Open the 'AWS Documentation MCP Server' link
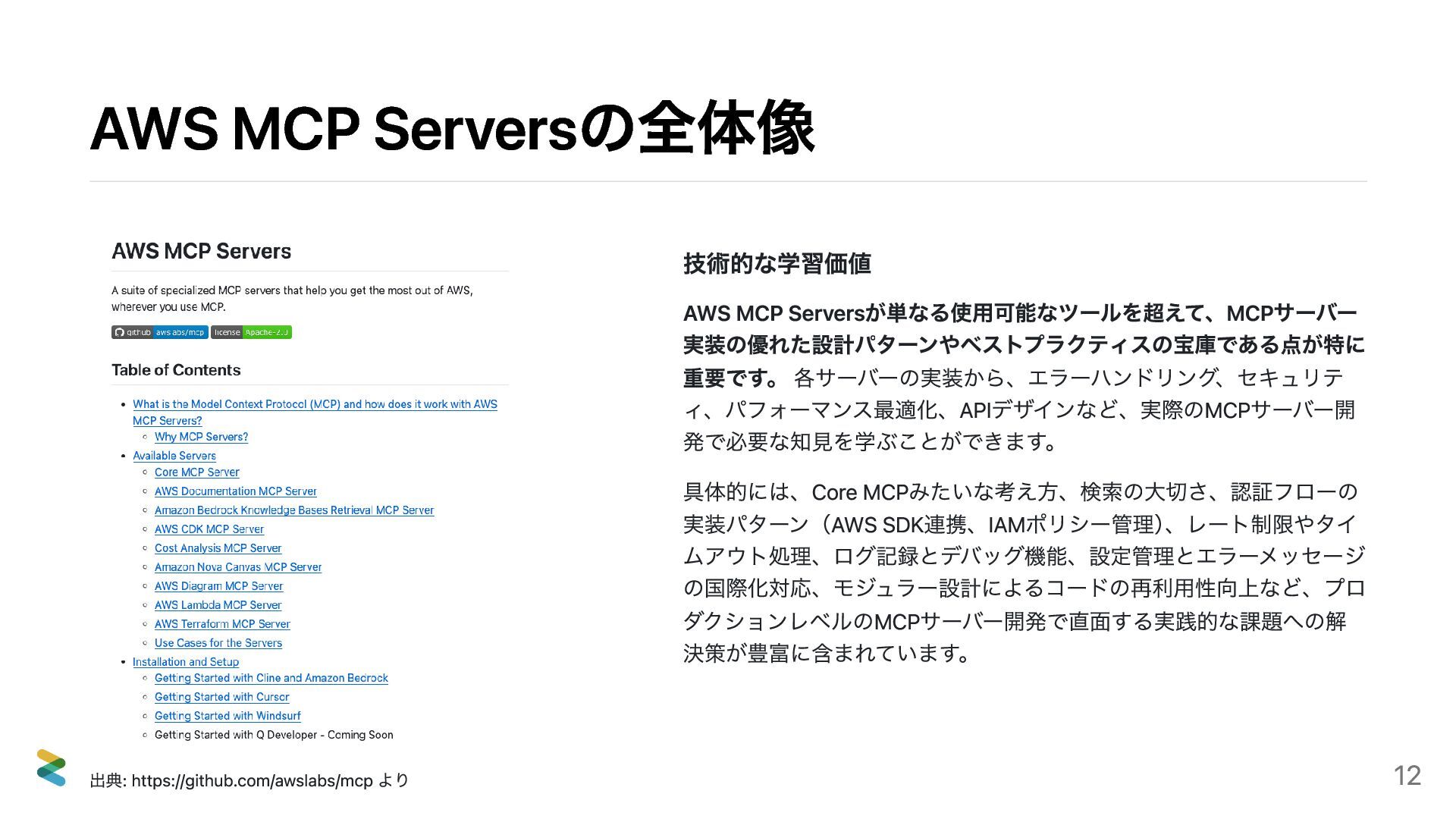Viewport: 1456px width, 819px height. pyautogui.click(x=236, y=491)
